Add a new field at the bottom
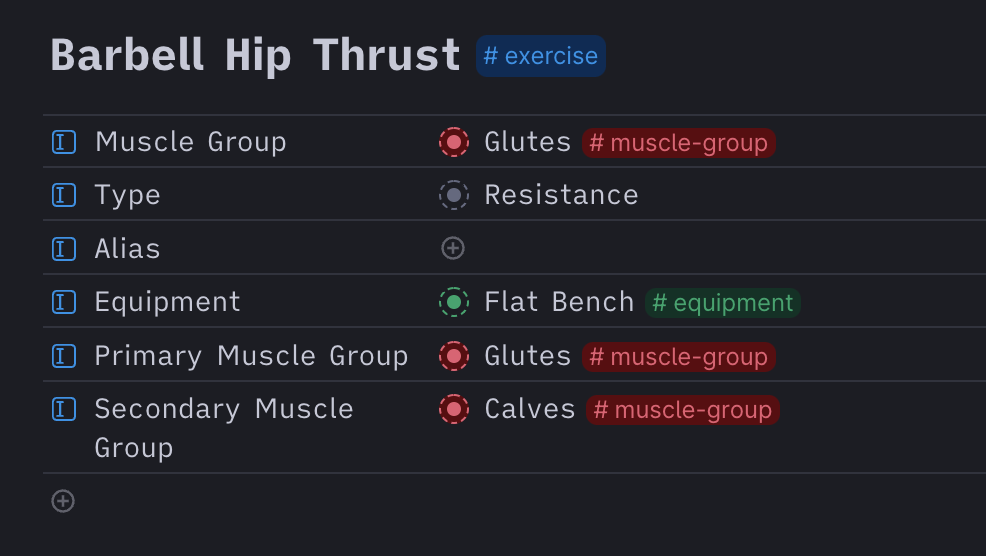This screenshot has height=556, width=986. 63,501
